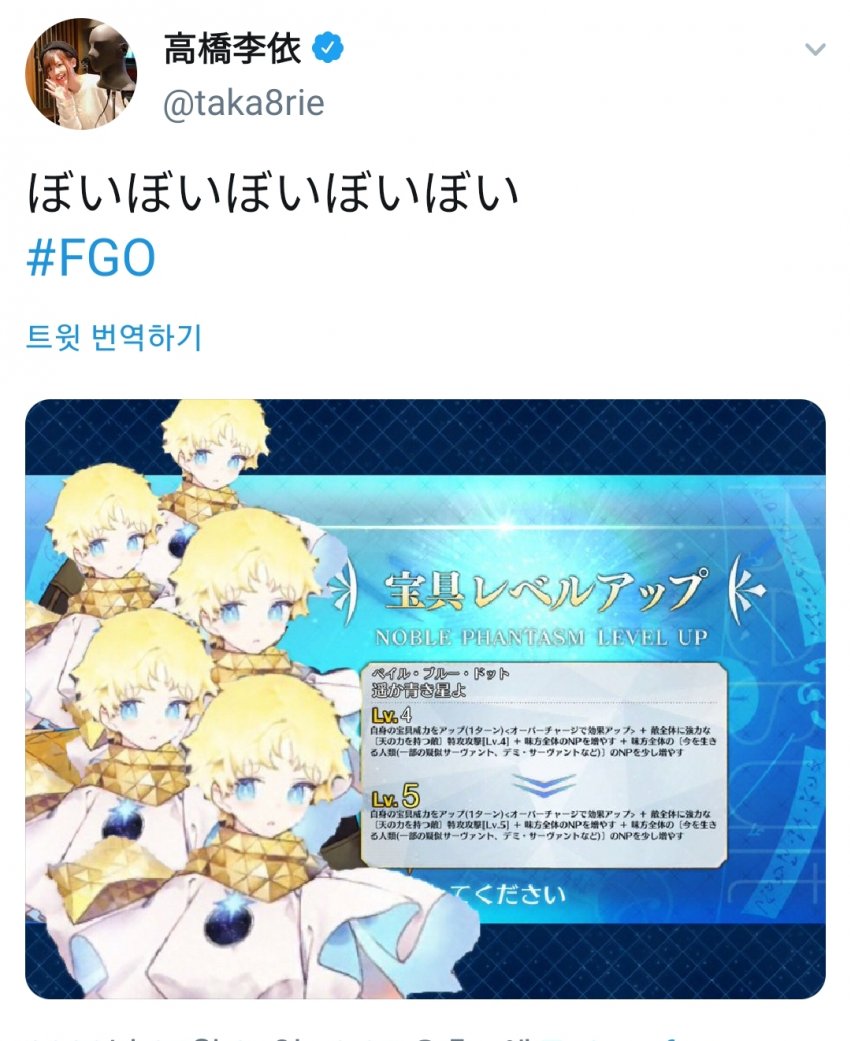This screenshot has width=850, height=1041.
Task: Click the NOBLE PHANTASM LEVEL UP subtitle
Action: pyautogui.click(x=540, y=637)
